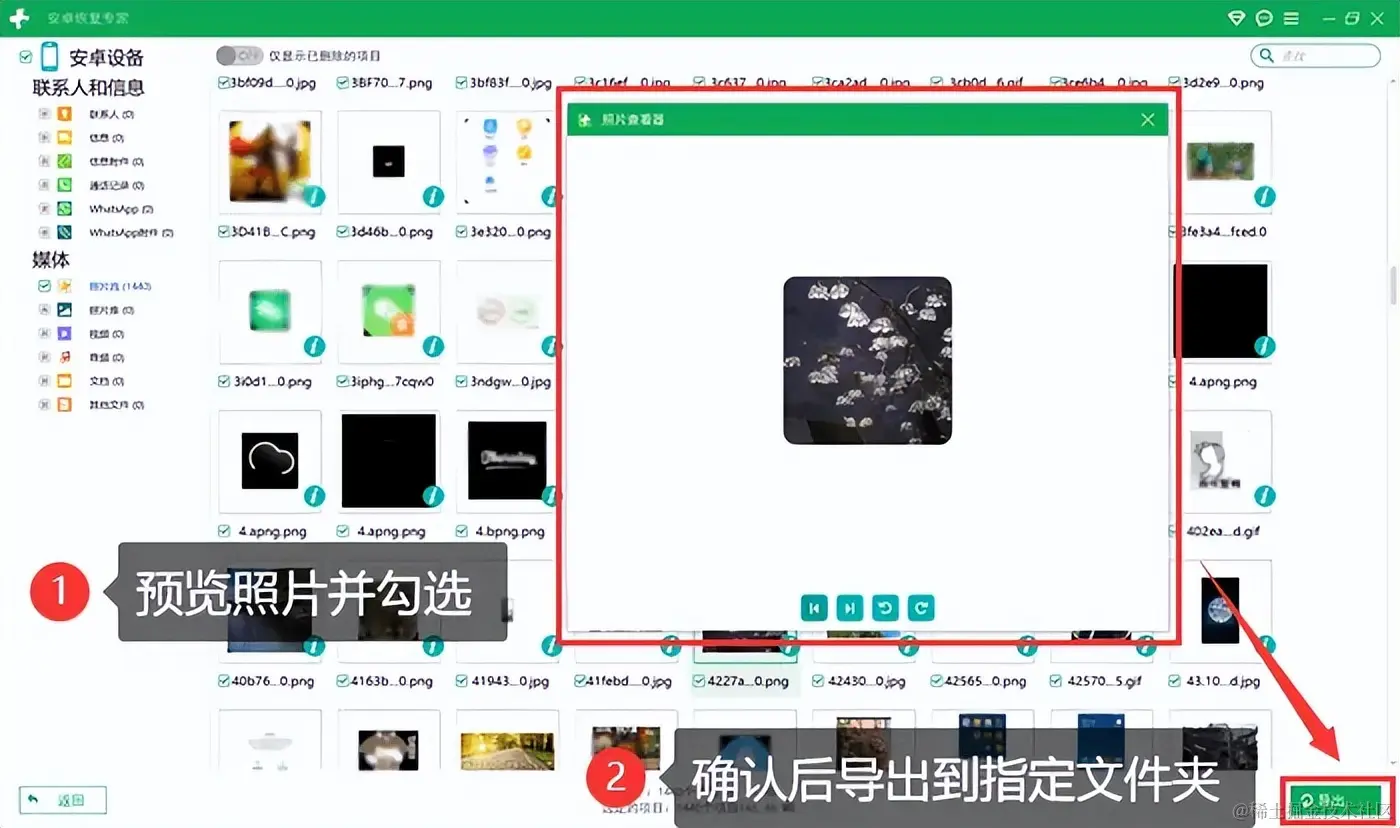Viewport: 1400px width, 828px height.
Task: Select the 402ea...d.gif thumbnail
Action: click(1221, 460)
